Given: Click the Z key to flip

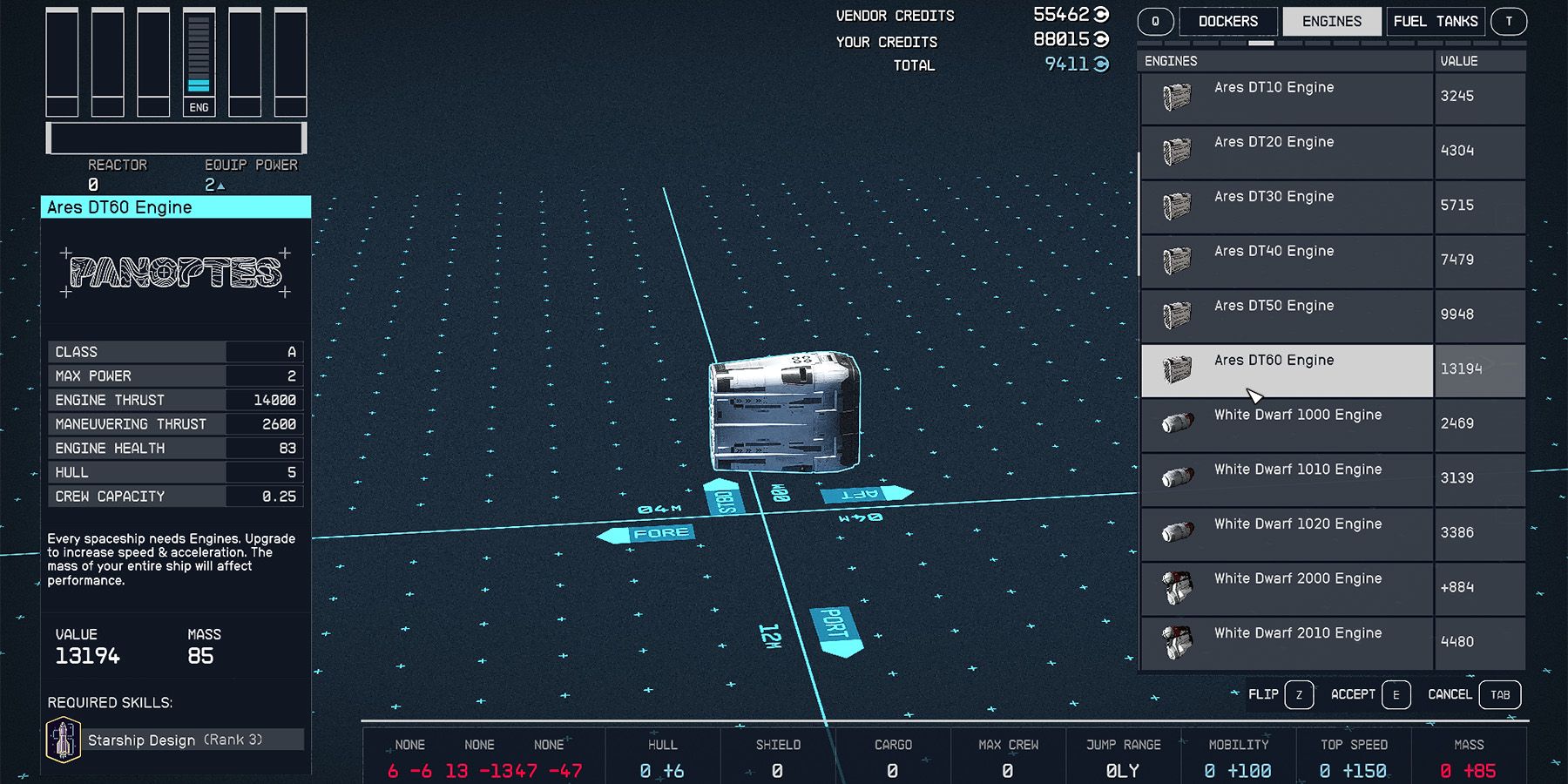Looking at the screenshot, I should click(1299, 695).
